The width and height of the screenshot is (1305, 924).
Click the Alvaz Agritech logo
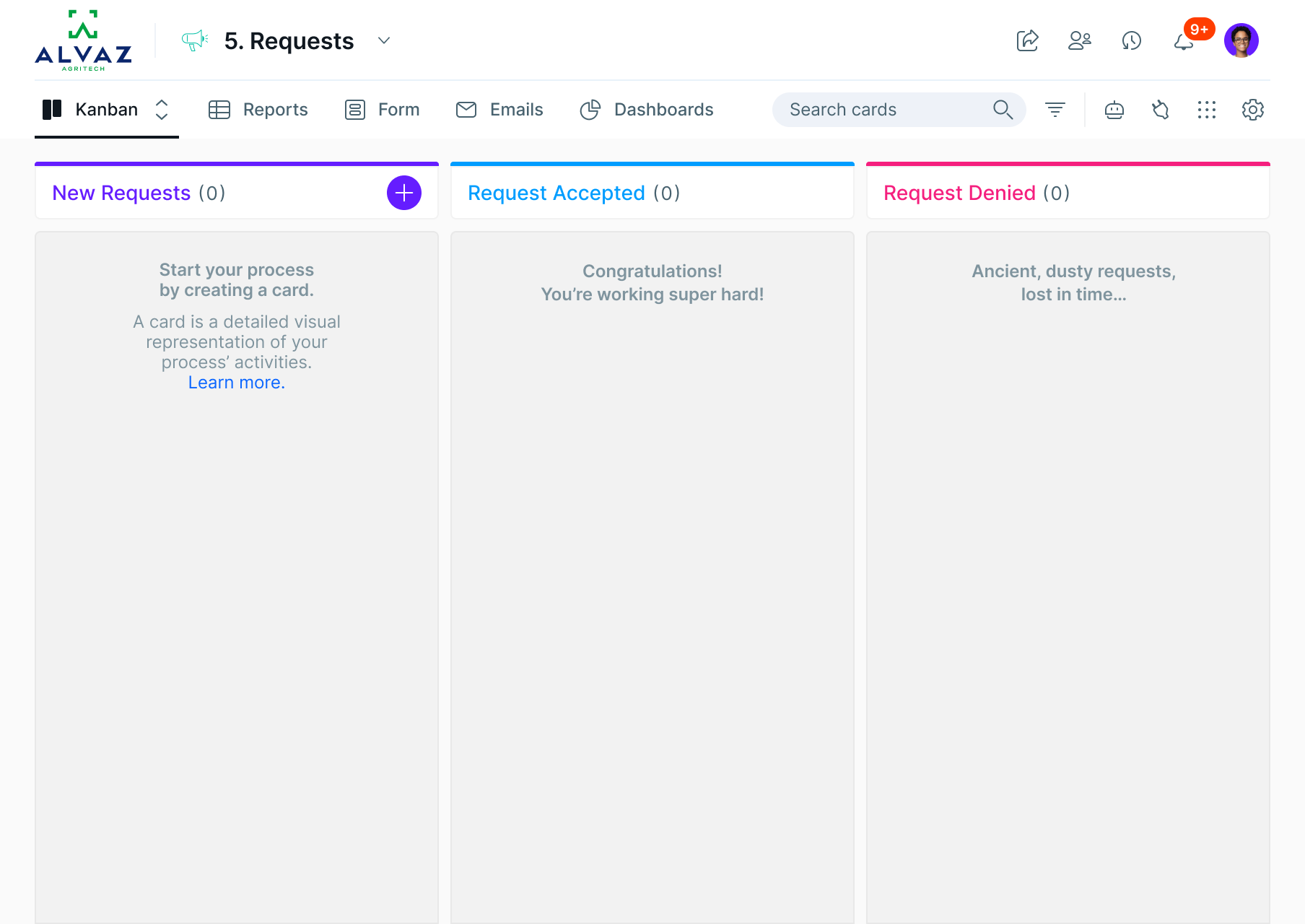[x=83, y=40]
